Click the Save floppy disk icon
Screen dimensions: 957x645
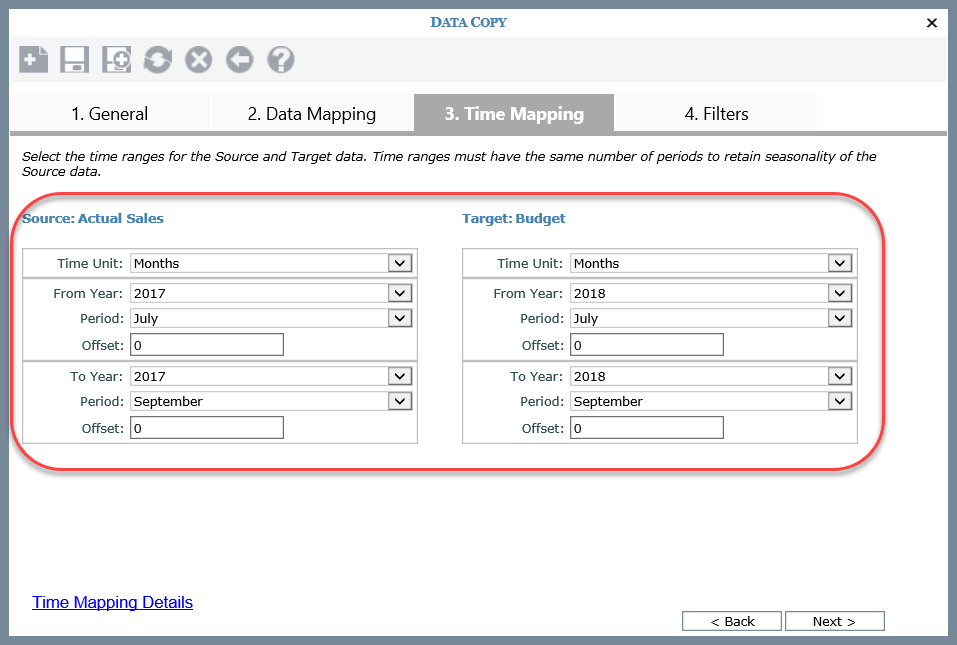pos(74,60)
